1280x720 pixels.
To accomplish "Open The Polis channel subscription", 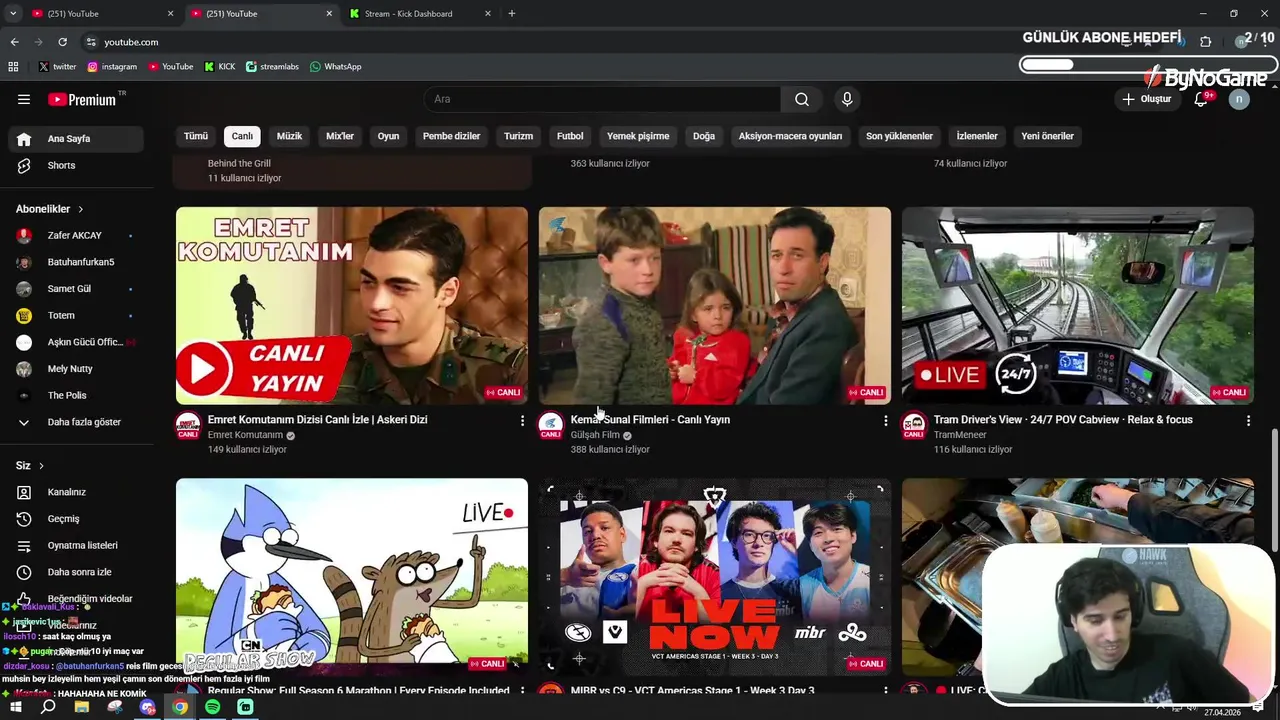I will [77, 395].
